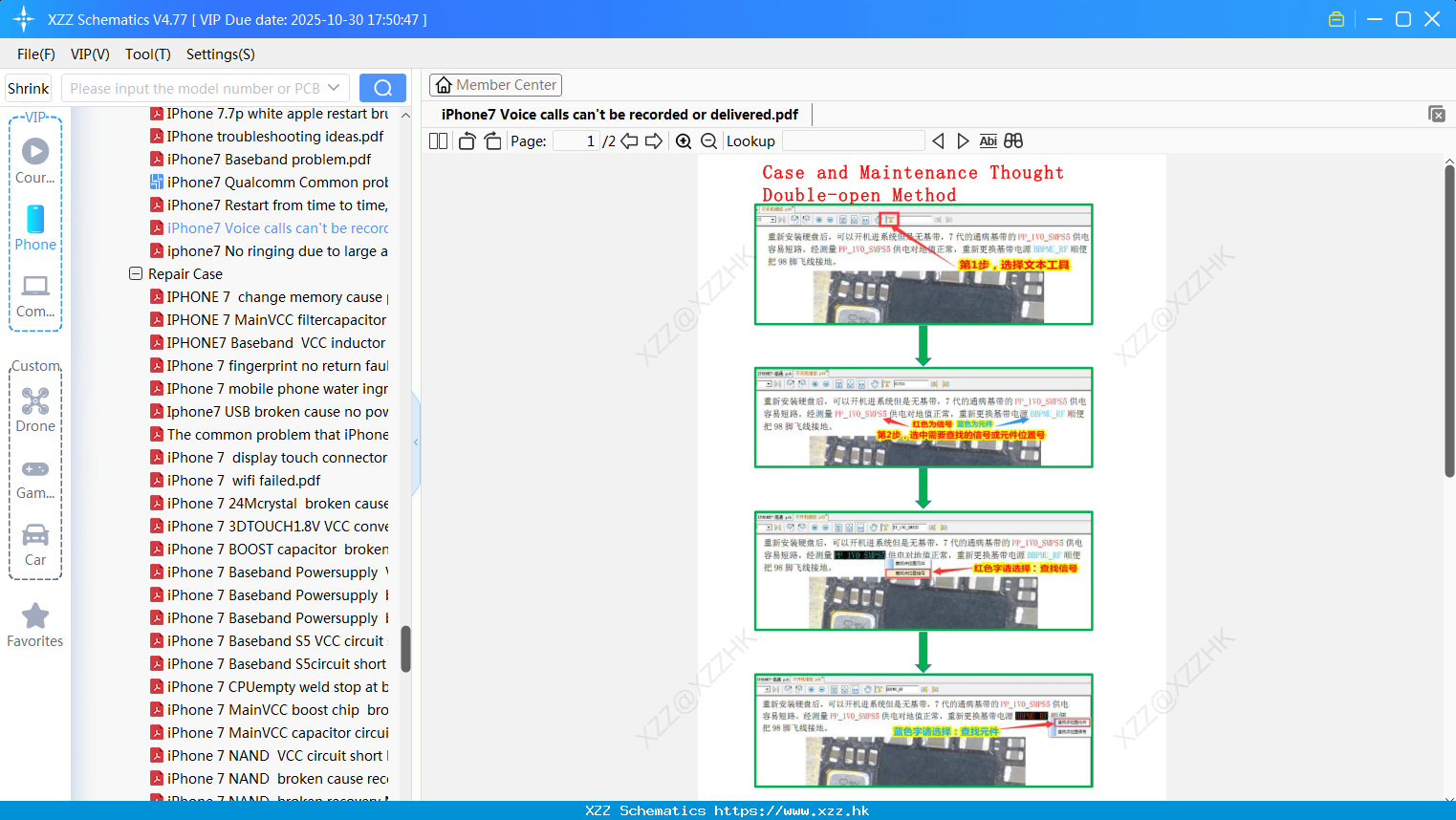Click the Page number input box
Viewport: 1456px width, 820px height.
pyautogui.click(x=576, y=141)
